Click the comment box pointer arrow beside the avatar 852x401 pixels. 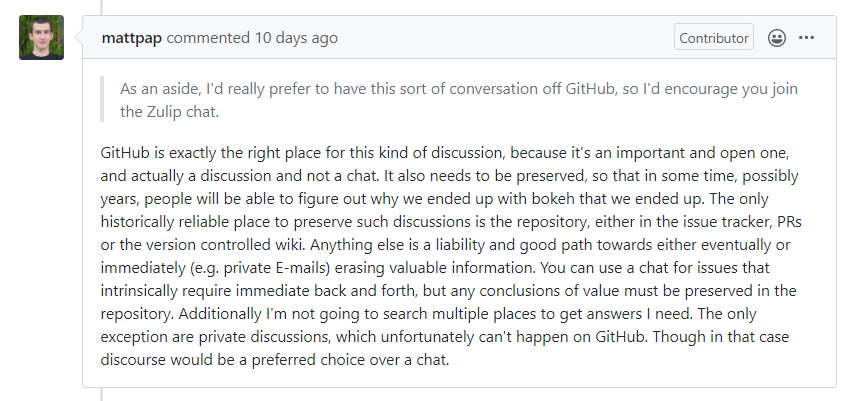(78, 37)
